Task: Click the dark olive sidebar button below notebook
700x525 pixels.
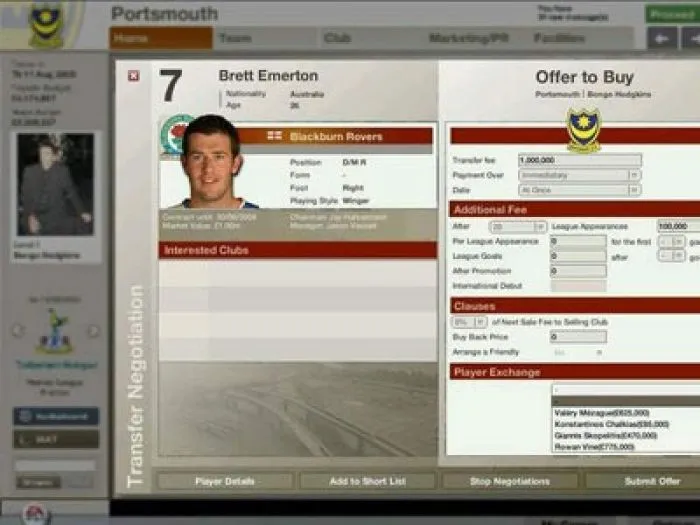Action: pyautogui.click(x=56, y=439)
